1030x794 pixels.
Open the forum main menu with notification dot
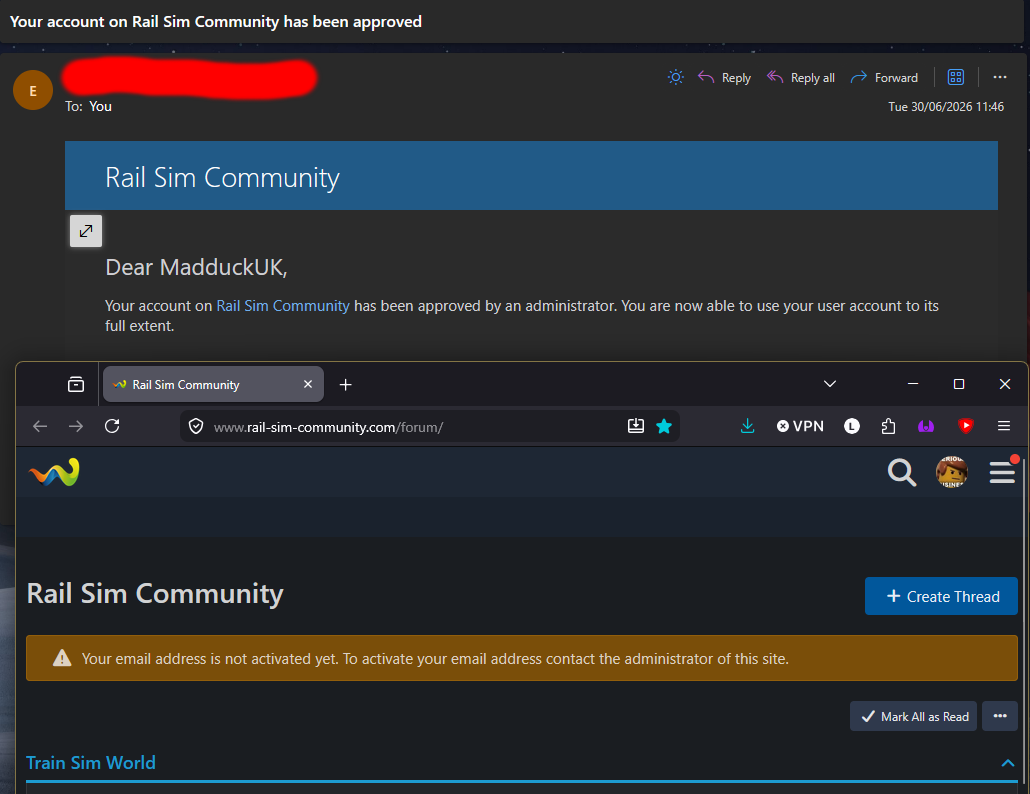pyautogui.click(x=1002, y=472)
